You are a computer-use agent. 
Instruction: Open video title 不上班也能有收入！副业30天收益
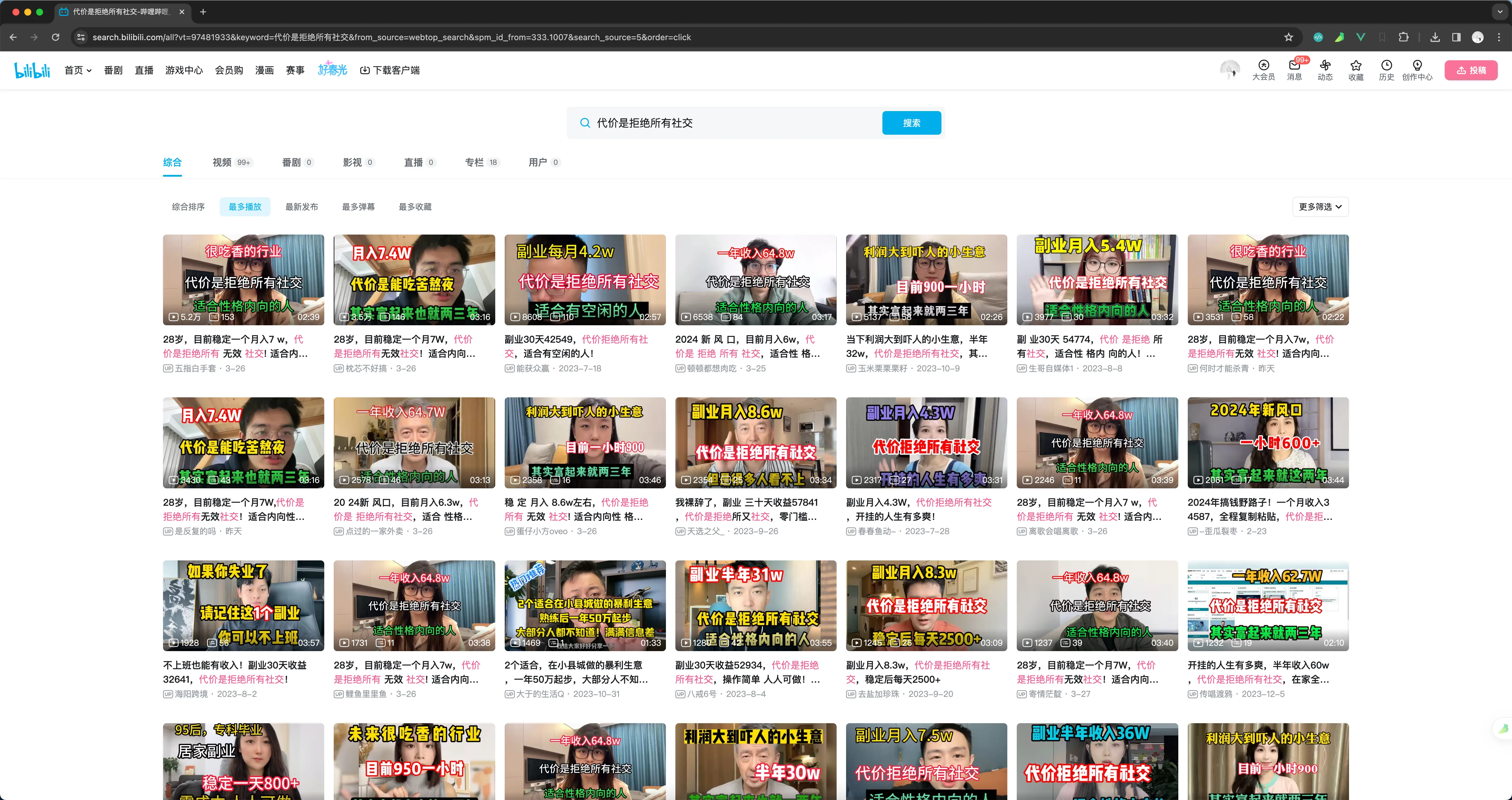[235, 672]
